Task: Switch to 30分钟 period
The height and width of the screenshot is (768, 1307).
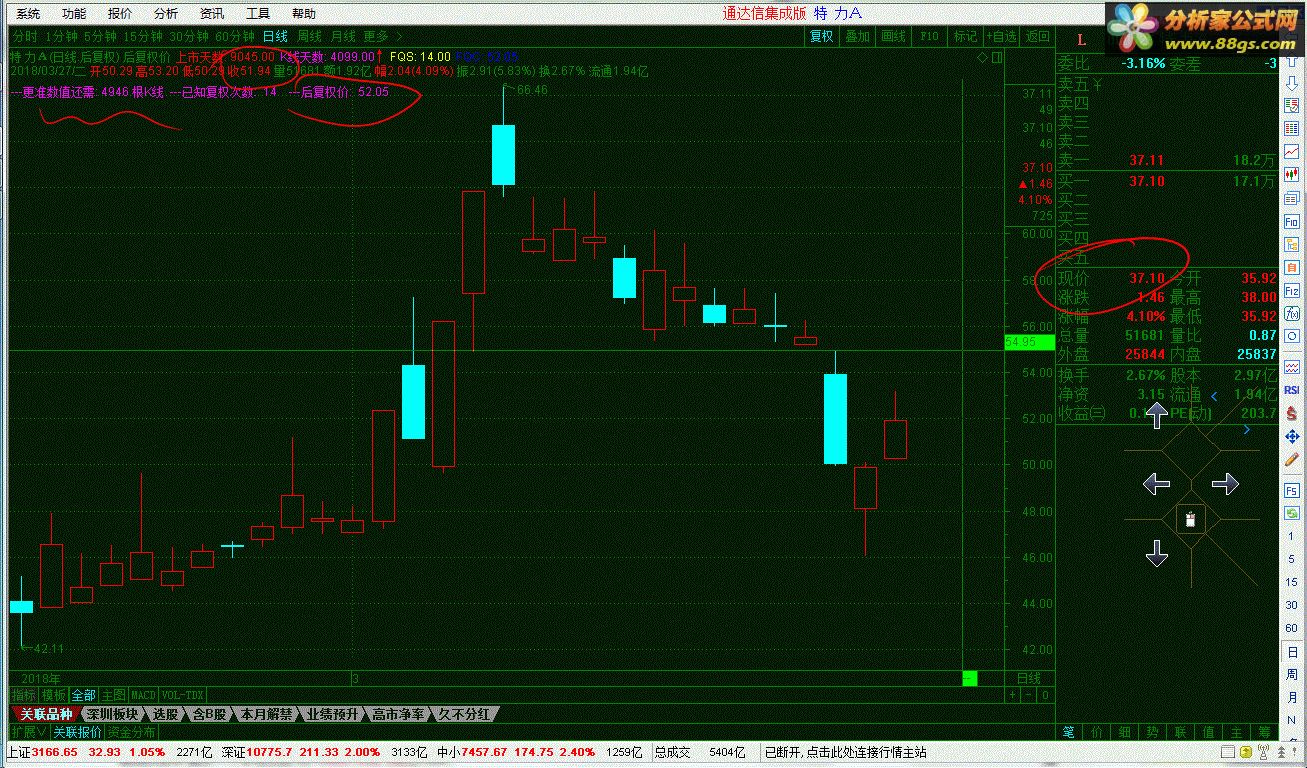Action: click(190, 36)
